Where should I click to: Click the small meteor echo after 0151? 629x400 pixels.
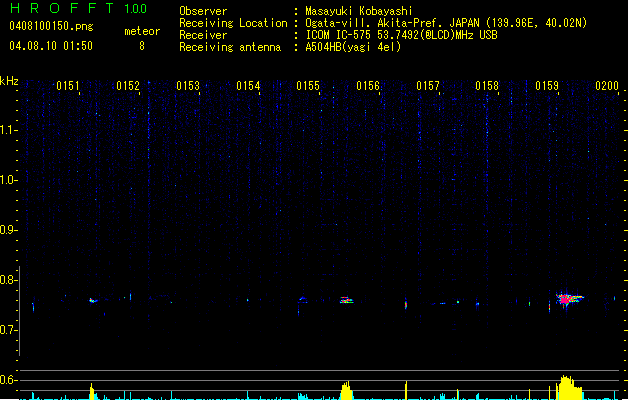[93, 301]
